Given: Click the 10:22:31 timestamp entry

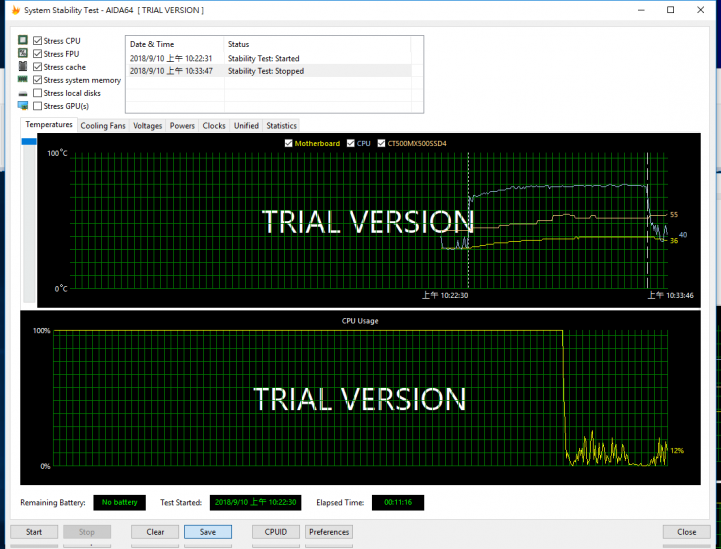Looking at the screenshot, I should [171, 58].
